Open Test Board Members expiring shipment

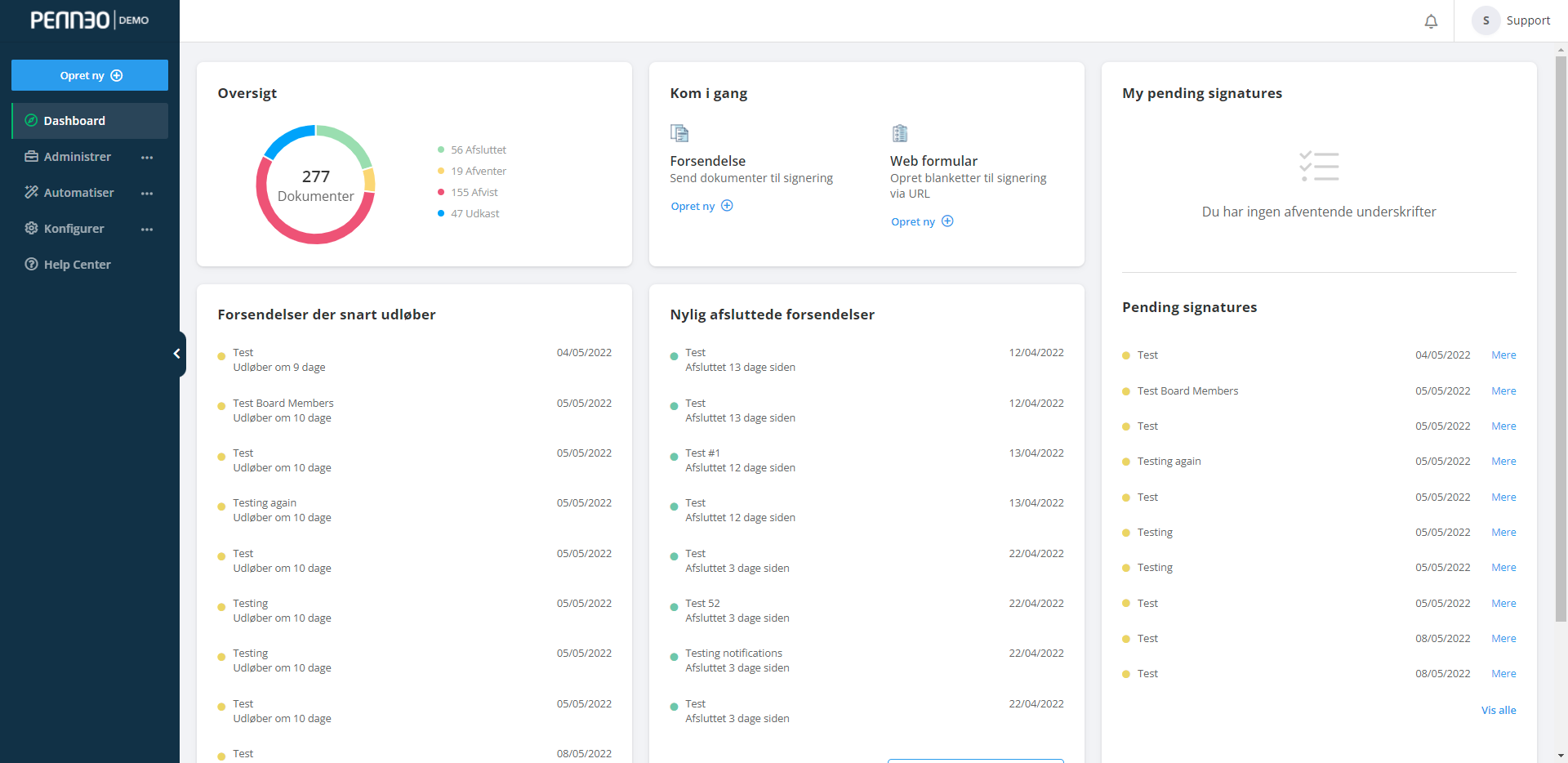coord(414,410)
